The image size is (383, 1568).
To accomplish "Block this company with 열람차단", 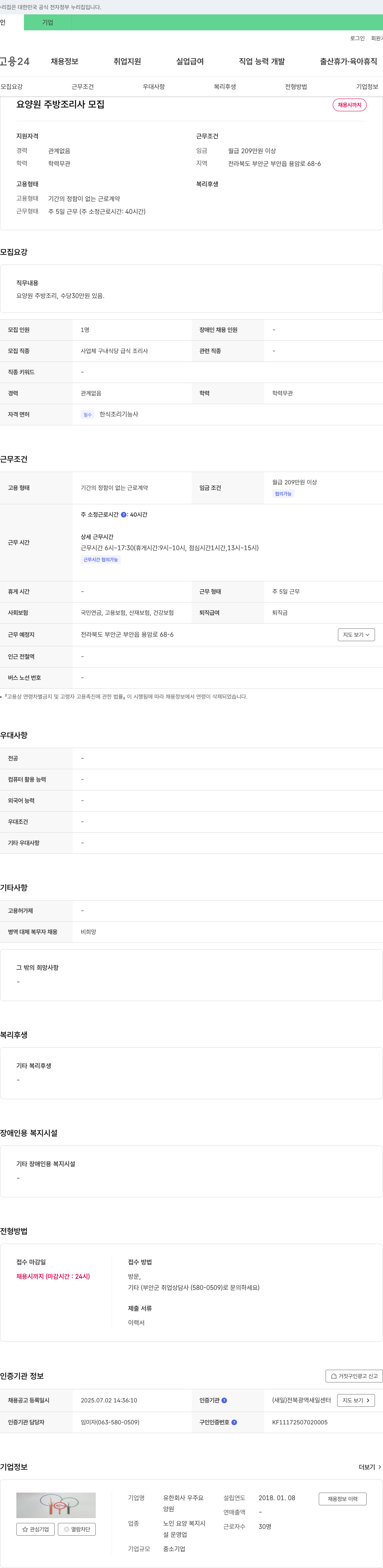I will (x=77, y=1529).
